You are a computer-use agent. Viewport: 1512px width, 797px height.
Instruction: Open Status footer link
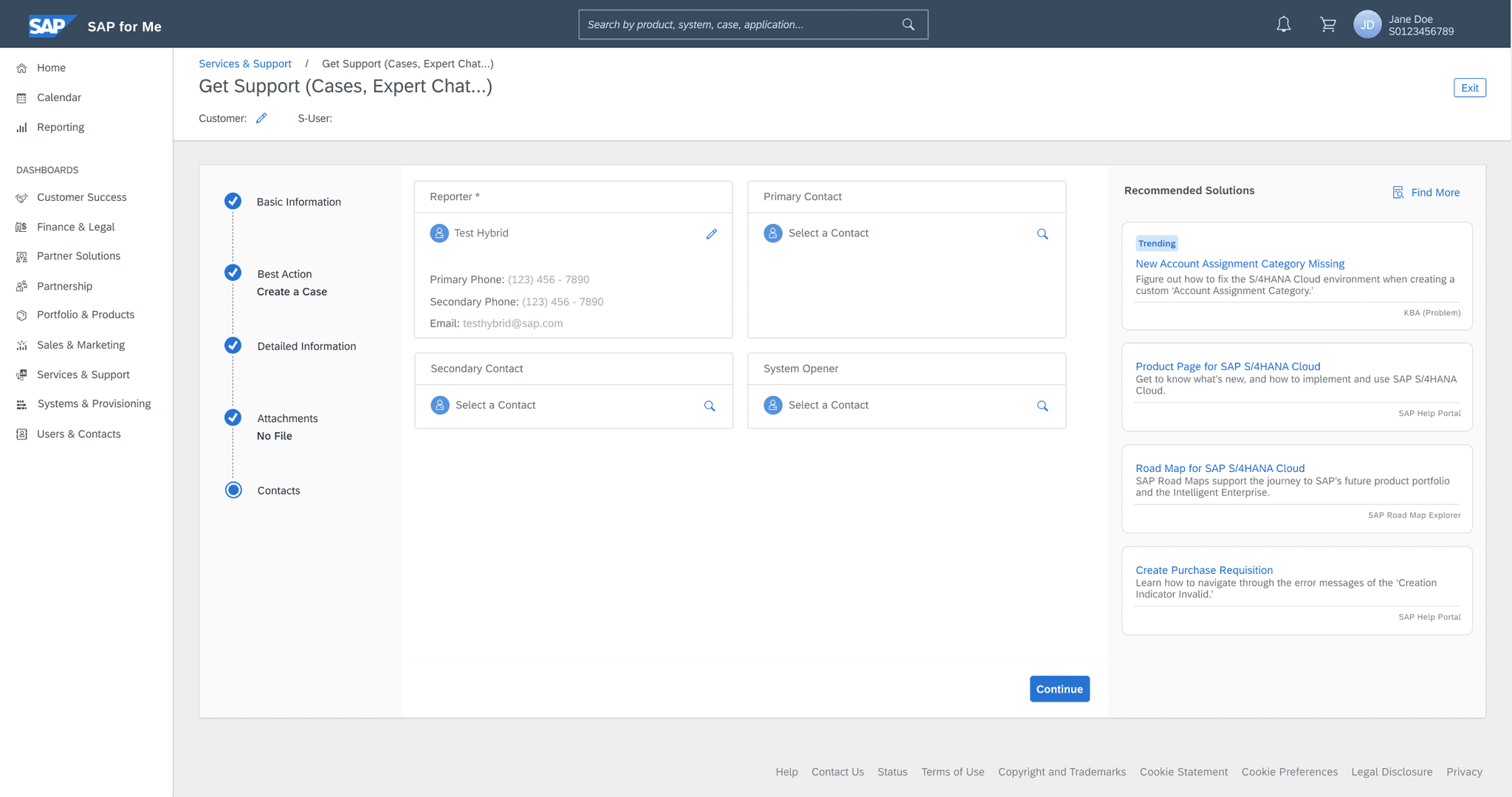pyautogui.click(x=892, y=772)
